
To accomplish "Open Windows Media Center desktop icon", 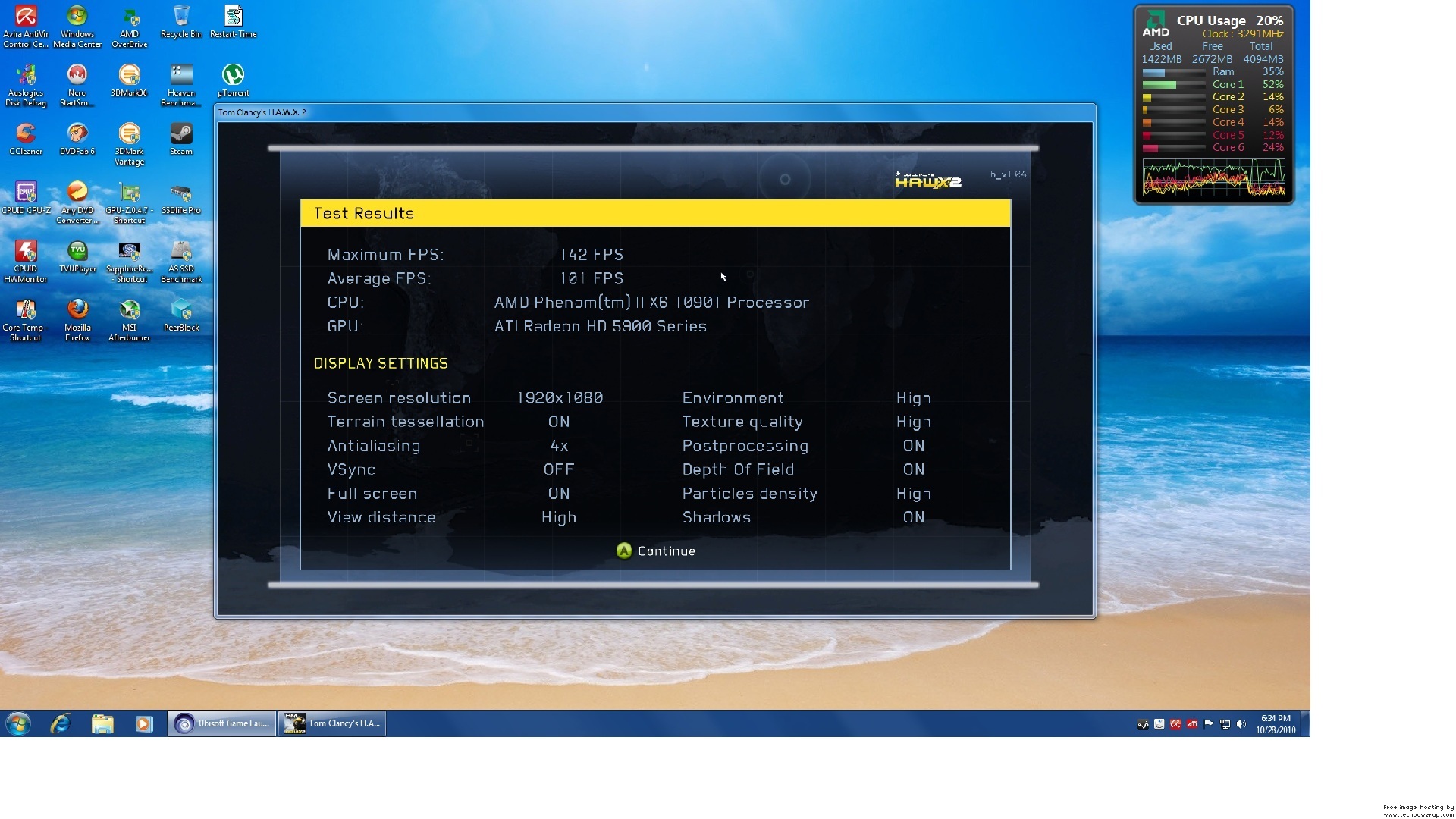I will [77, 27].
